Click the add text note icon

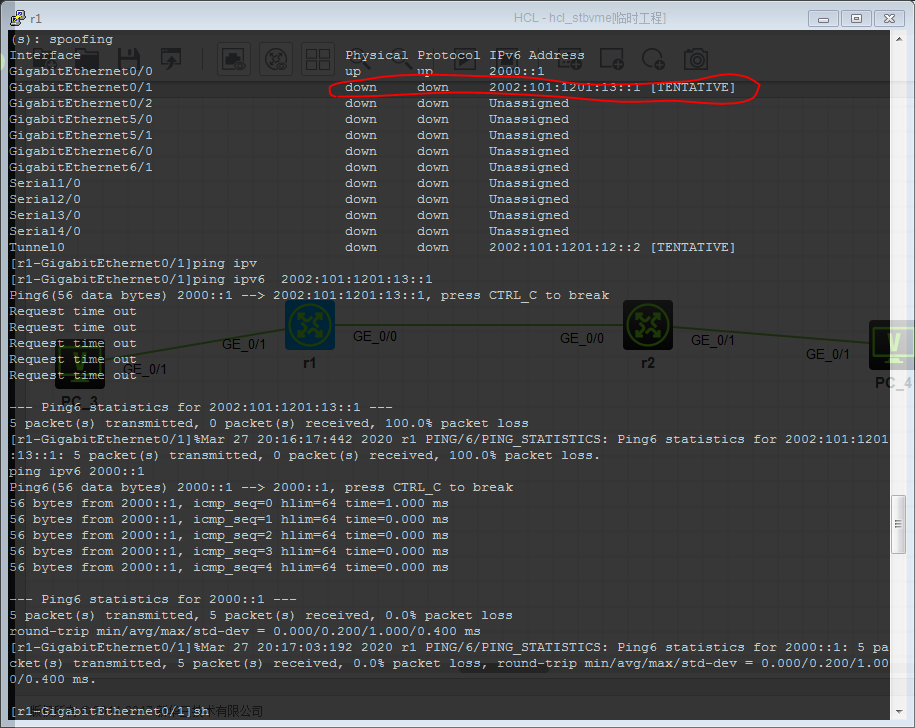coord(570,59)
